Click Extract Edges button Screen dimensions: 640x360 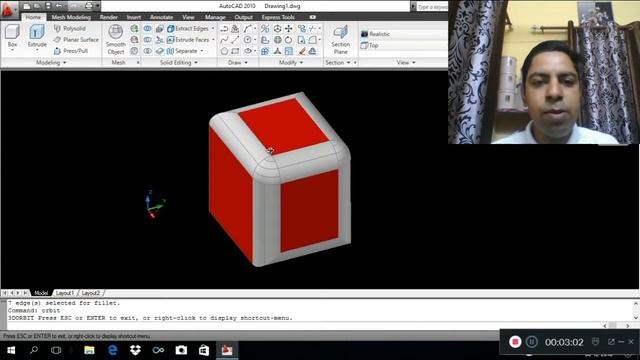click(188, 29)
